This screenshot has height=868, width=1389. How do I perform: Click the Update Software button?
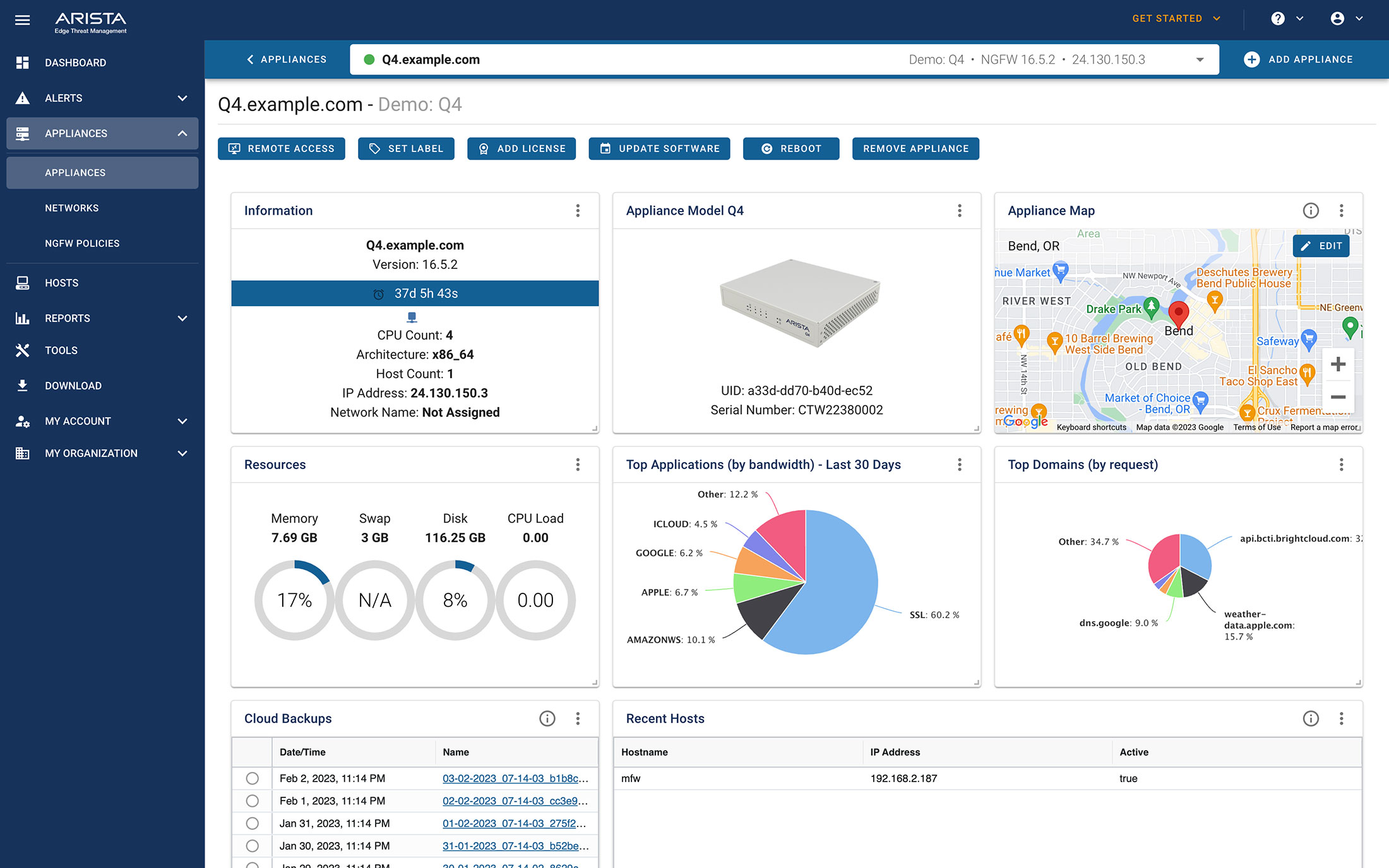click(x=659, y=148)
